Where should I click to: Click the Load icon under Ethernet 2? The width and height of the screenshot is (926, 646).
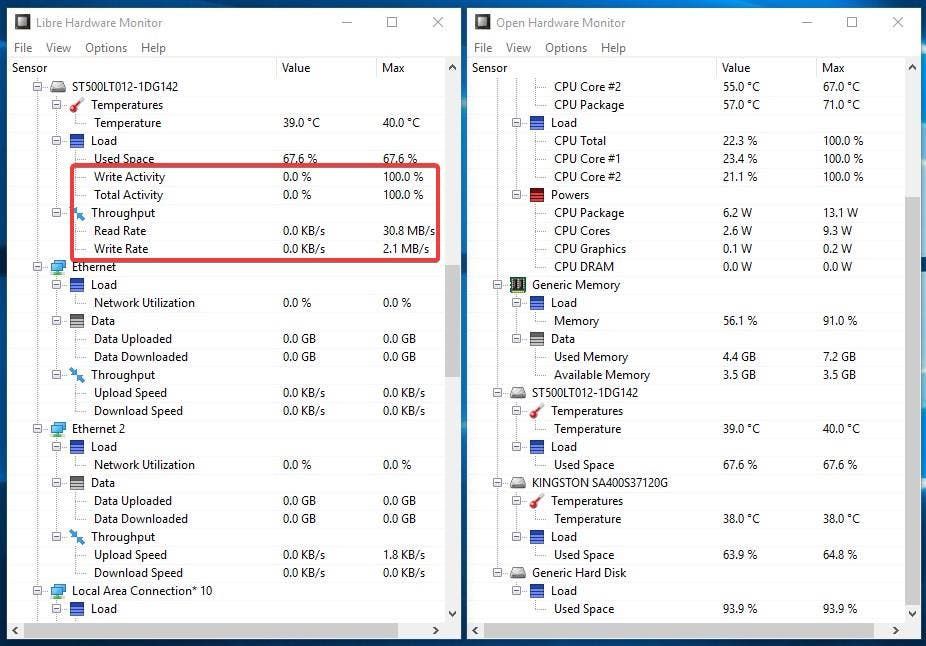pyautogui.click(x=77, y=447)
